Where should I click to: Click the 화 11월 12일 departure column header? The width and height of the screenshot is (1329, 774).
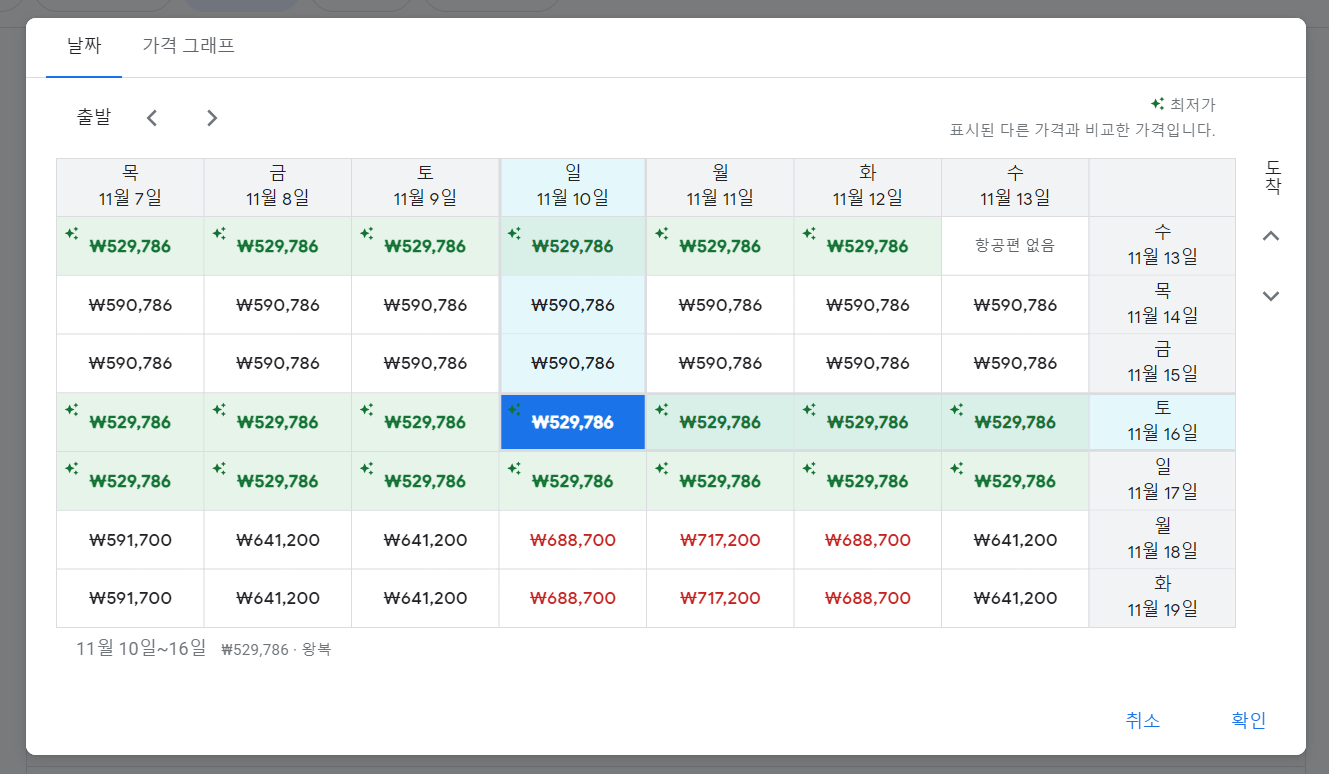point(868,187)
